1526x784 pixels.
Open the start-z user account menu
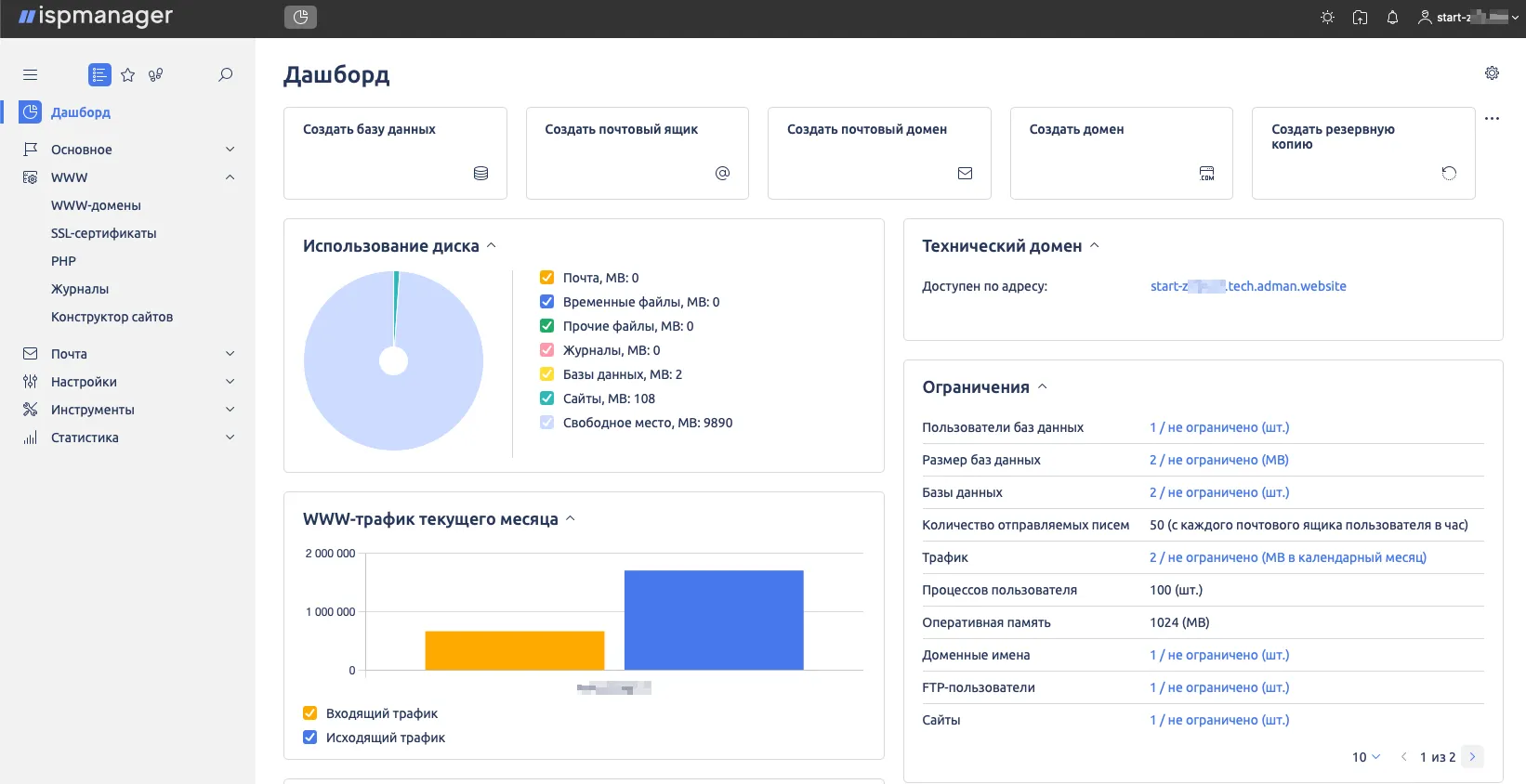[x=1468, y=18]
